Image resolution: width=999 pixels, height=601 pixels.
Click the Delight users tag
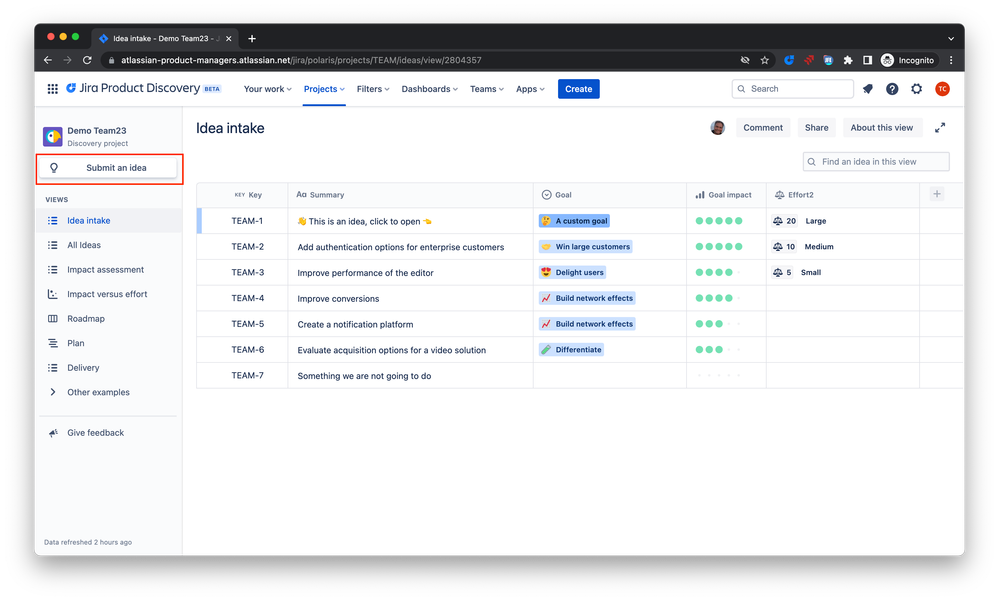[572, 272]
